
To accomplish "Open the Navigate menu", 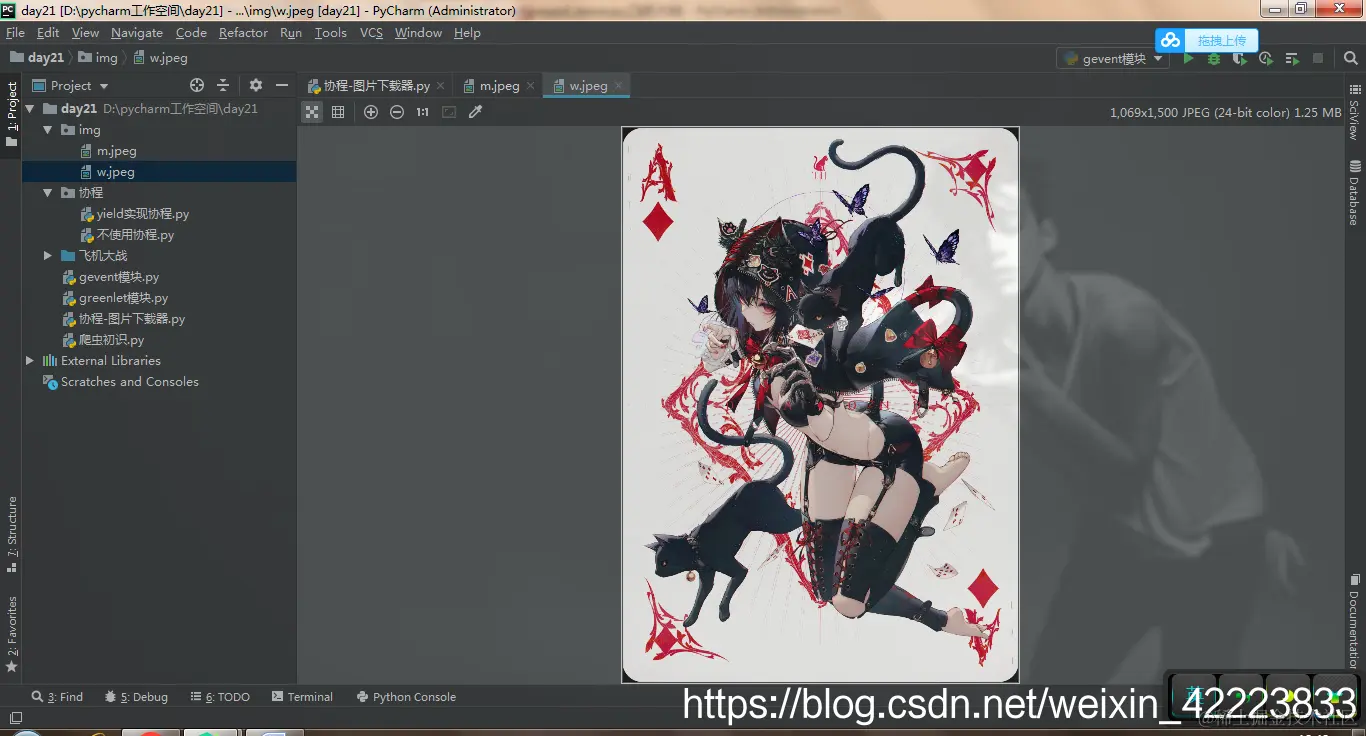I will [137, 33].
